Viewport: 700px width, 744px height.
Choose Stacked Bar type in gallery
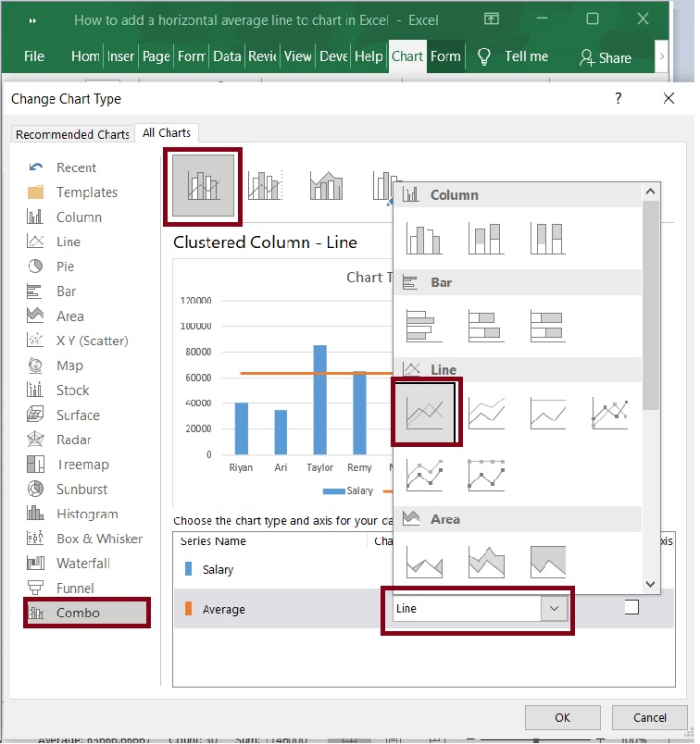(x=486, y=326)
